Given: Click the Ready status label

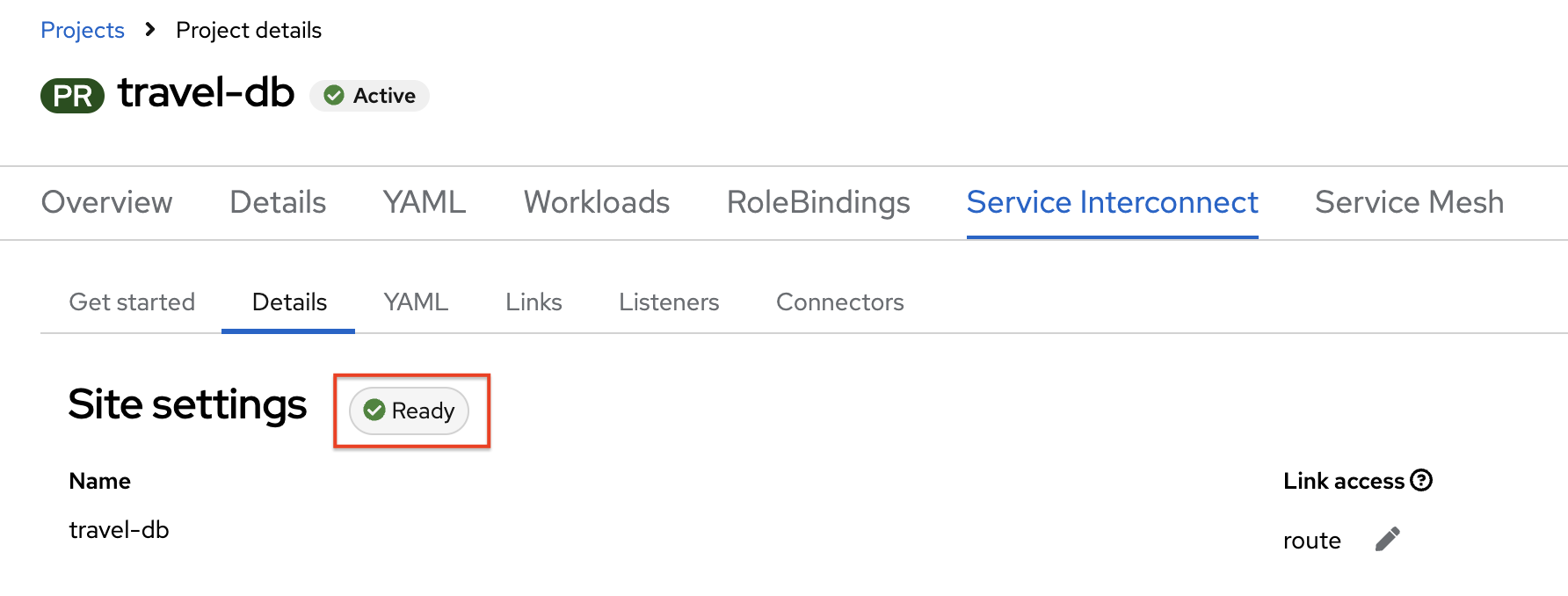Looking at the screenshot, I should (409, 411).
